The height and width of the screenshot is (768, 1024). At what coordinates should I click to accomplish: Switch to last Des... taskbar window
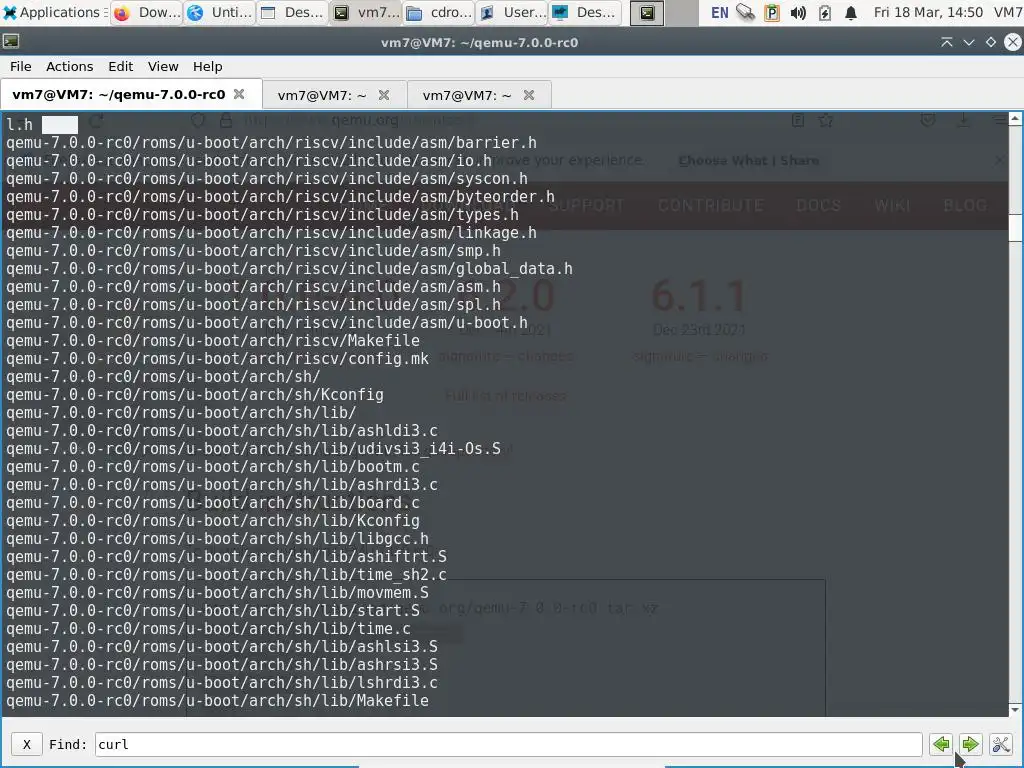tap(584, 12)
